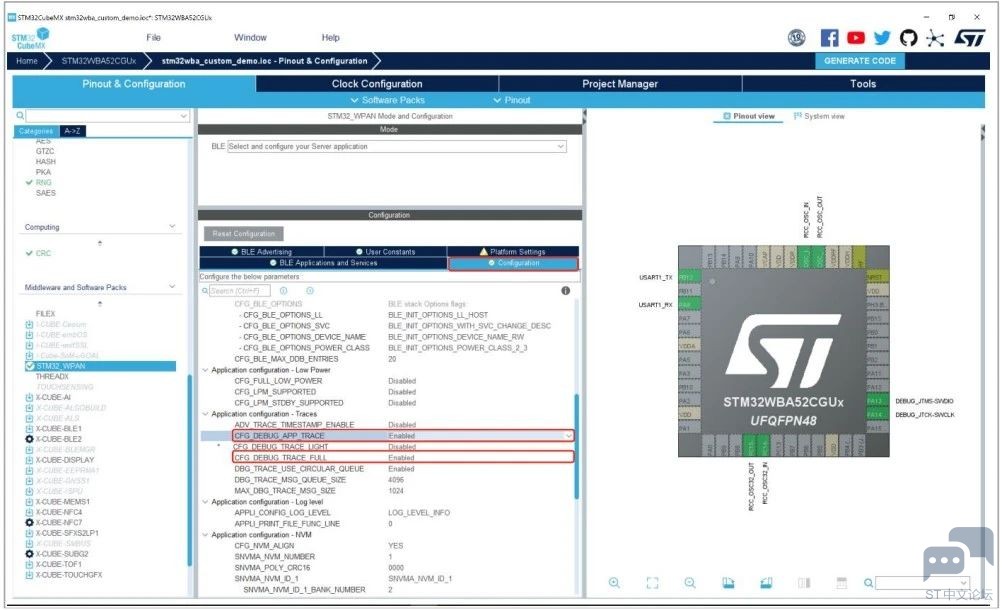Click the parameter Search (Ctrl+F) field
This screenshot has width=1002, height=610.
click(x=239, y=291)
